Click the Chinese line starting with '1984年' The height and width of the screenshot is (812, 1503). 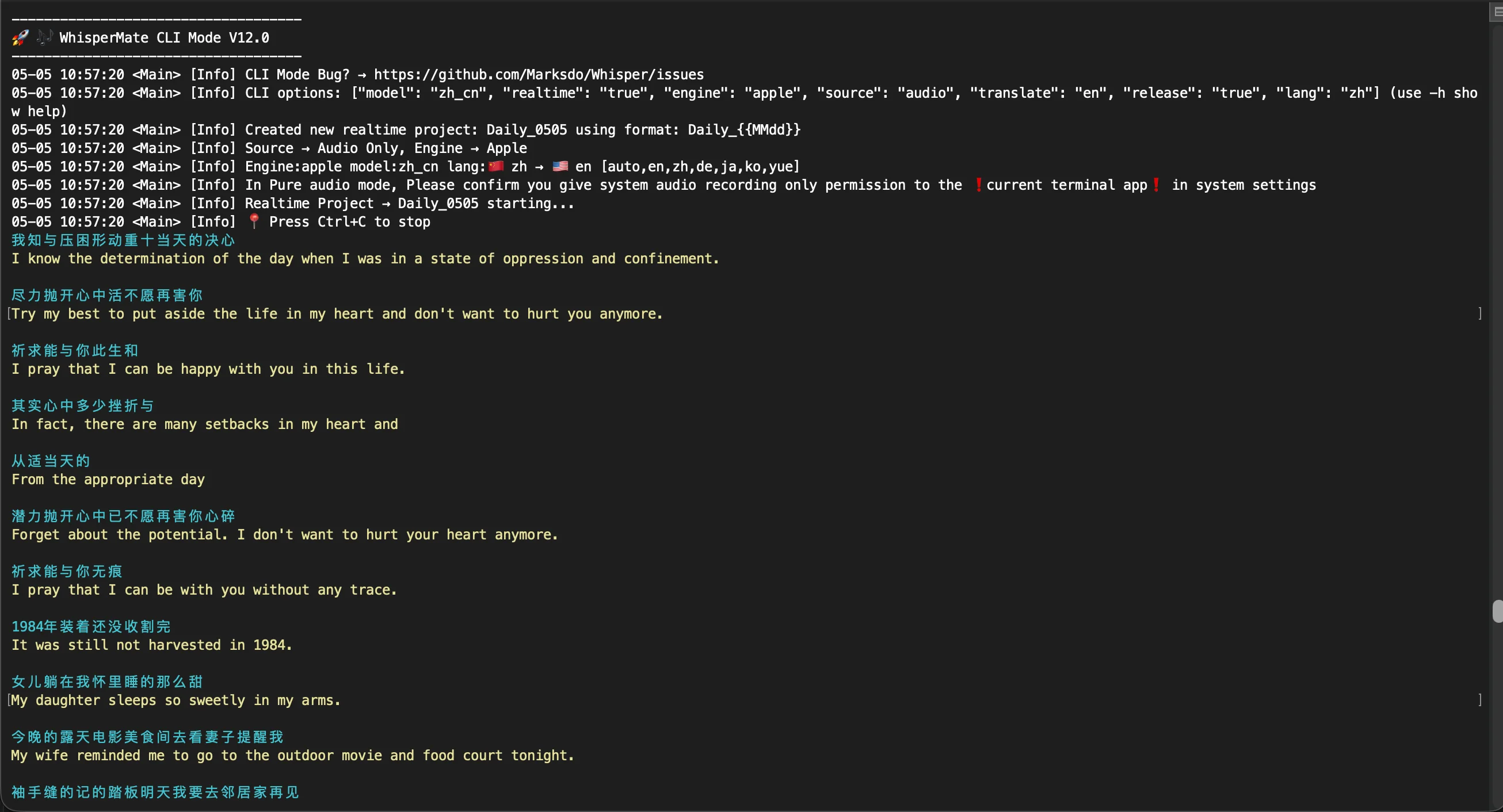[x=91, y=627]
